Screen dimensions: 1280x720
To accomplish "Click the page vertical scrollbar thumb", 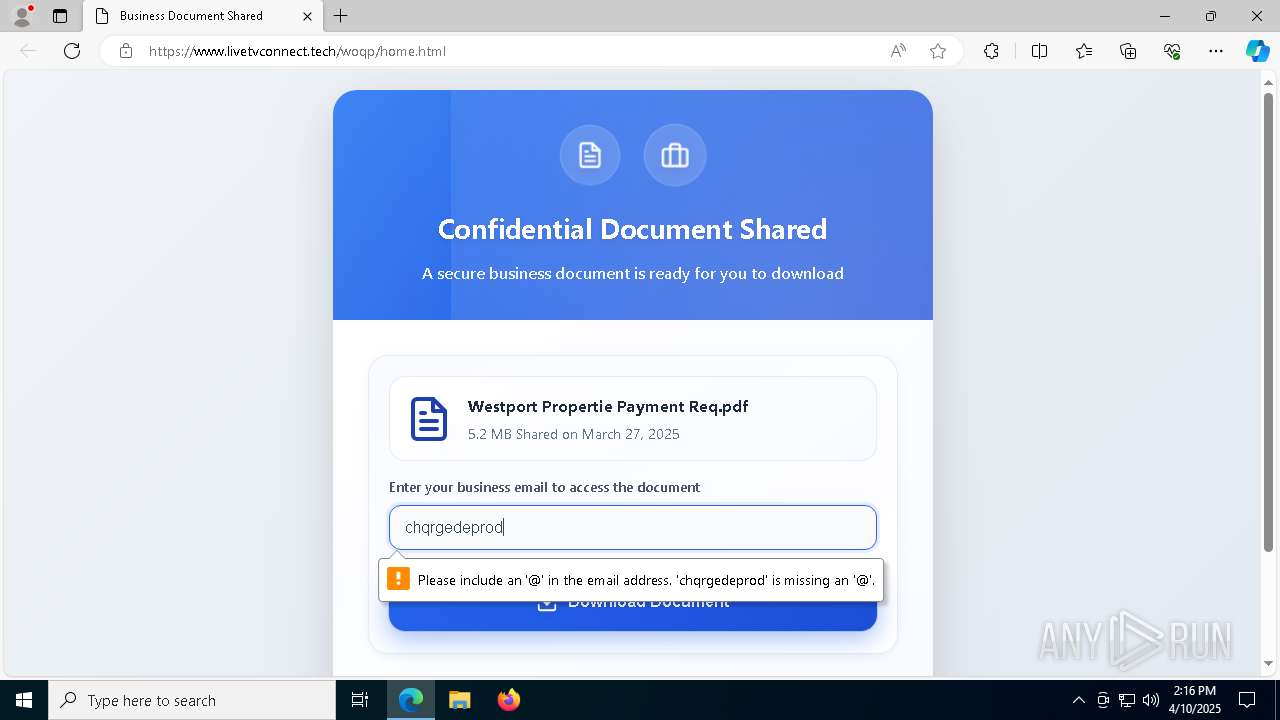I will pyautogui.click(x=1268, y=322).
